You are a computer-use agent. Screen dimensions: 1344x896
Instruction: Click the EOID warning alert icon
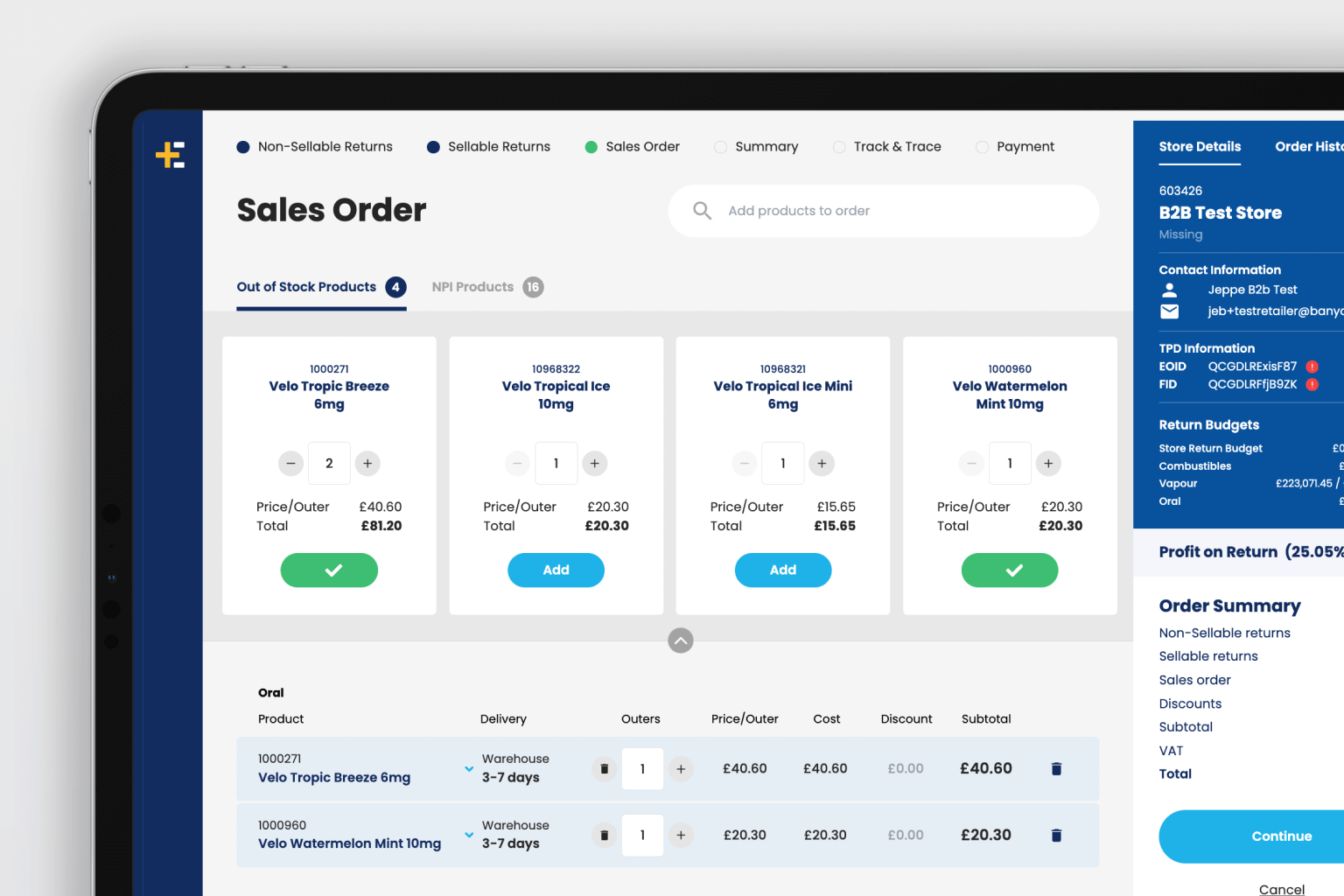point(1312,367)
